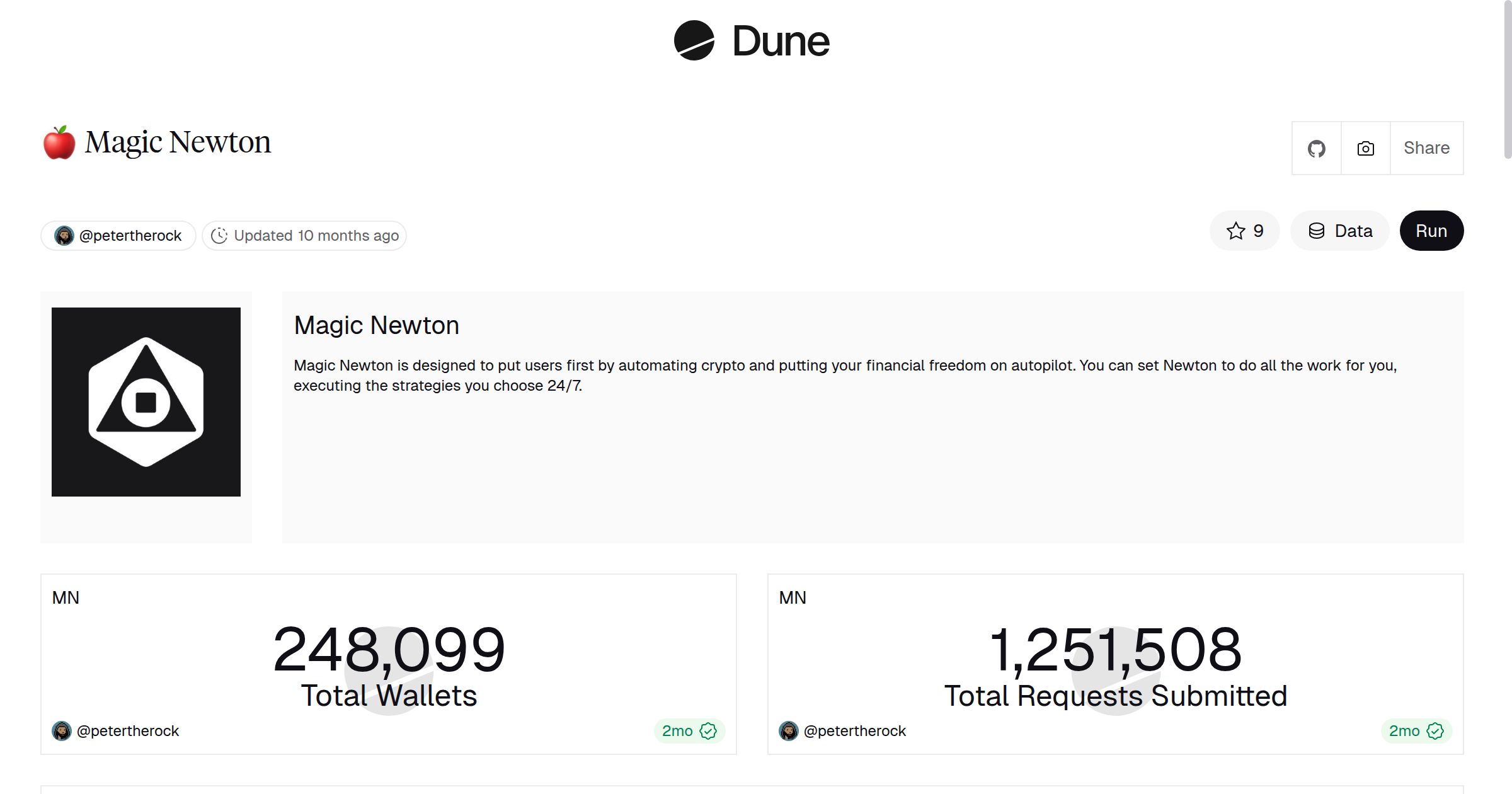Click @petertherock link under Total Requests Submitted
This screenshot has width=1512, height=794.
click(855, 731)
